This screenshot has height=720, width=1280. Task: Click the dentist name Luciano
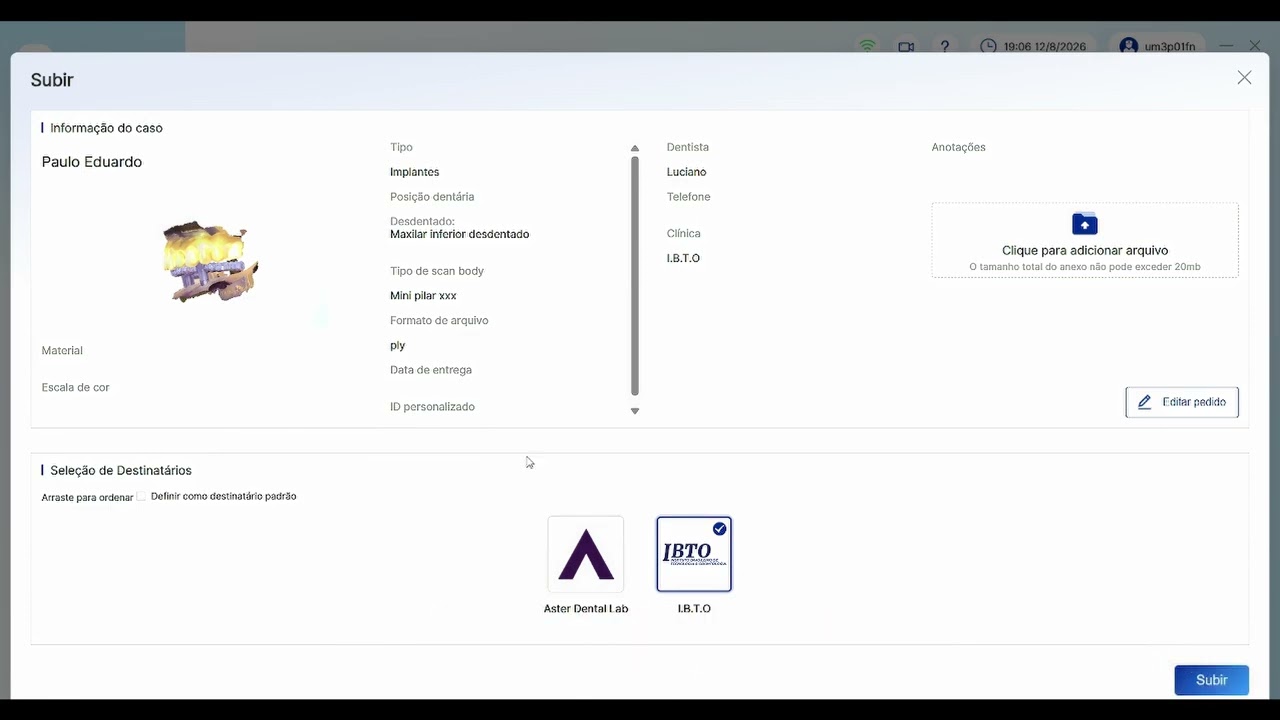pos(687,172)
